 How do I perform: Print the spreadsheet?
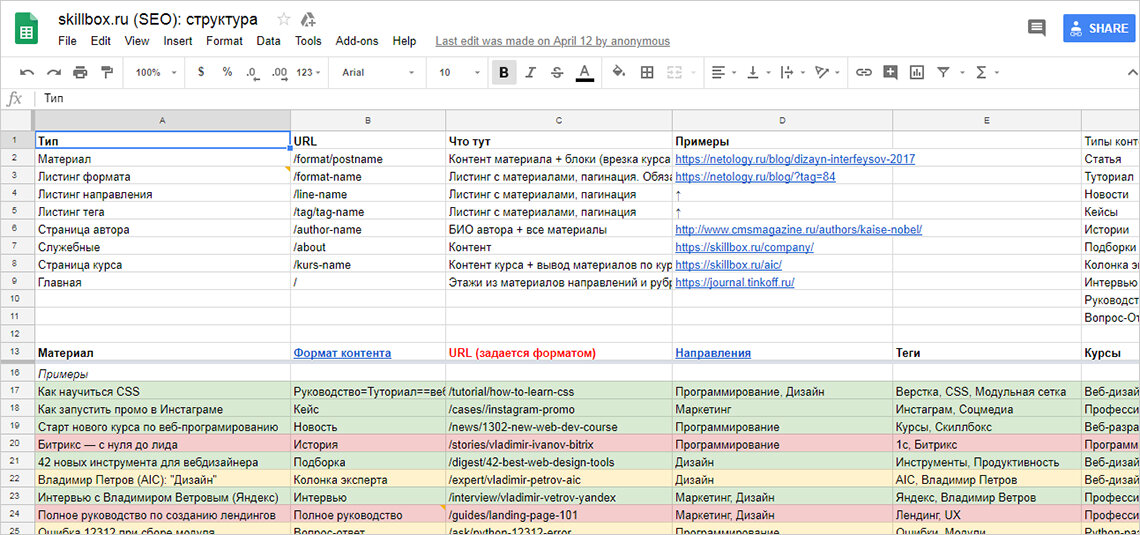pyautogui.click(x=80, y=73)
